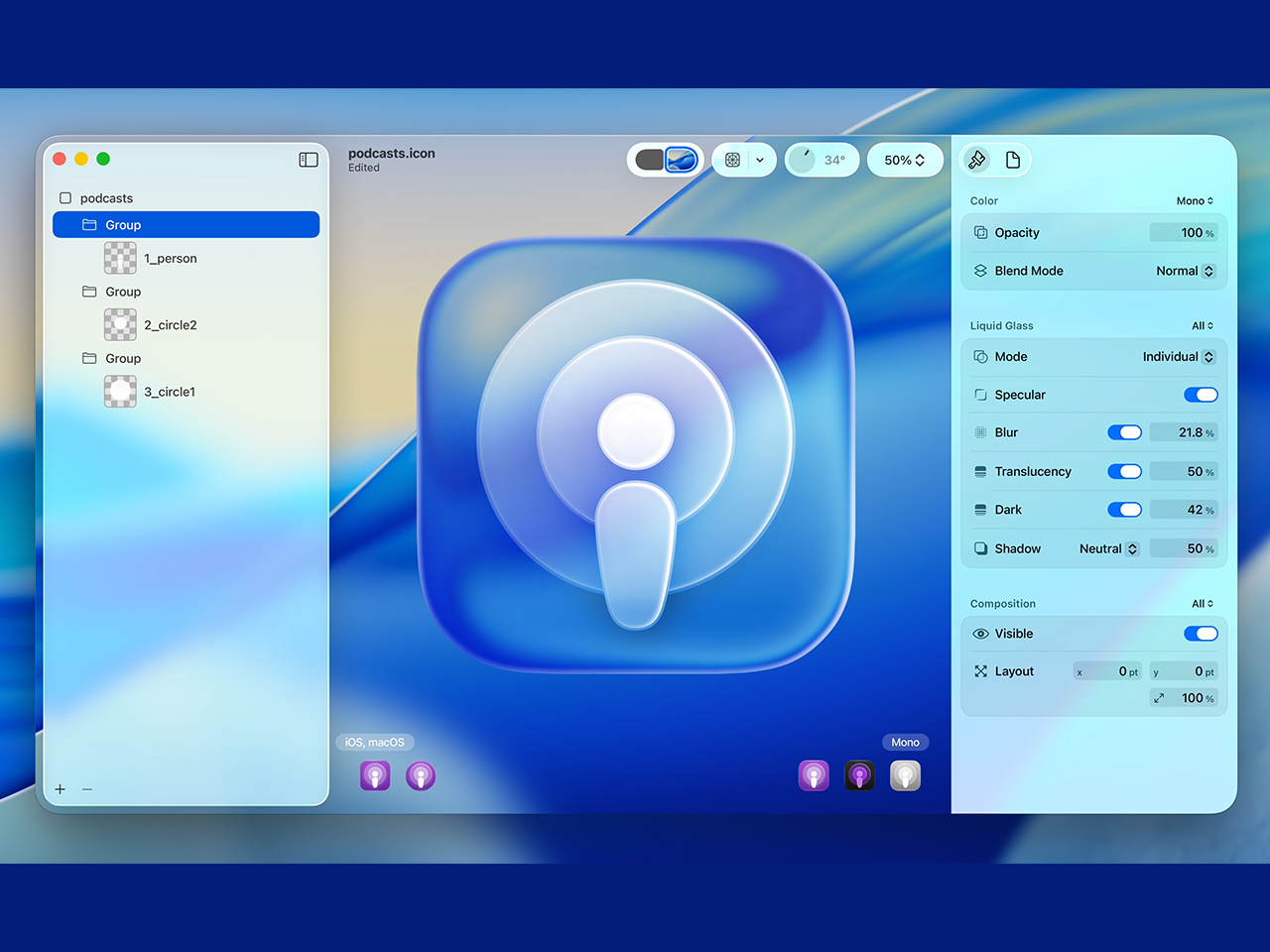Select the blue wallpaper background preview

click(682, 160)
